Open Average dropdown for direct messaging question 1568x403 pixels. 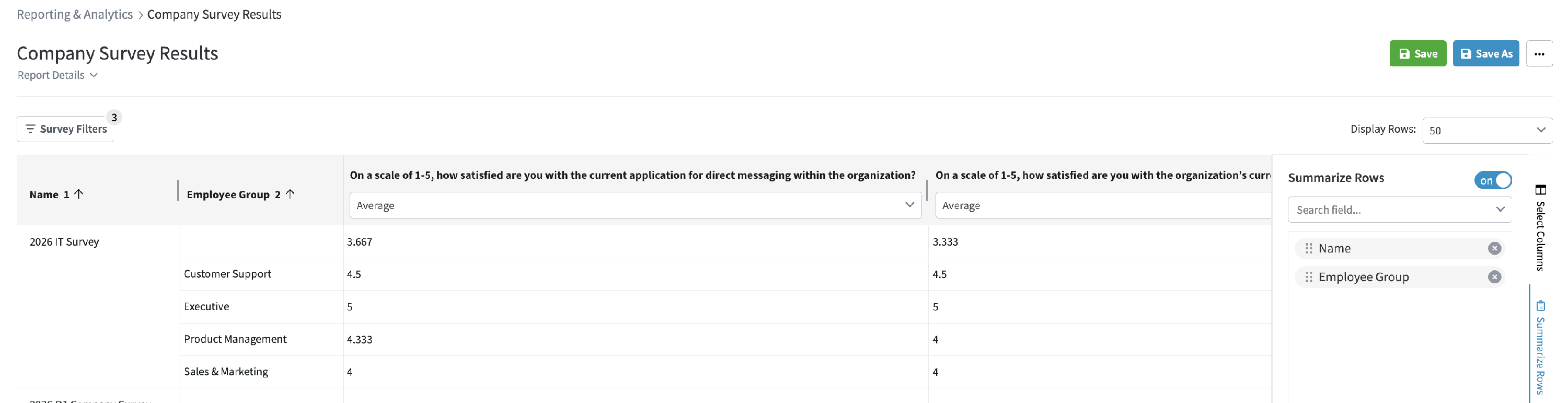[635, 205]
